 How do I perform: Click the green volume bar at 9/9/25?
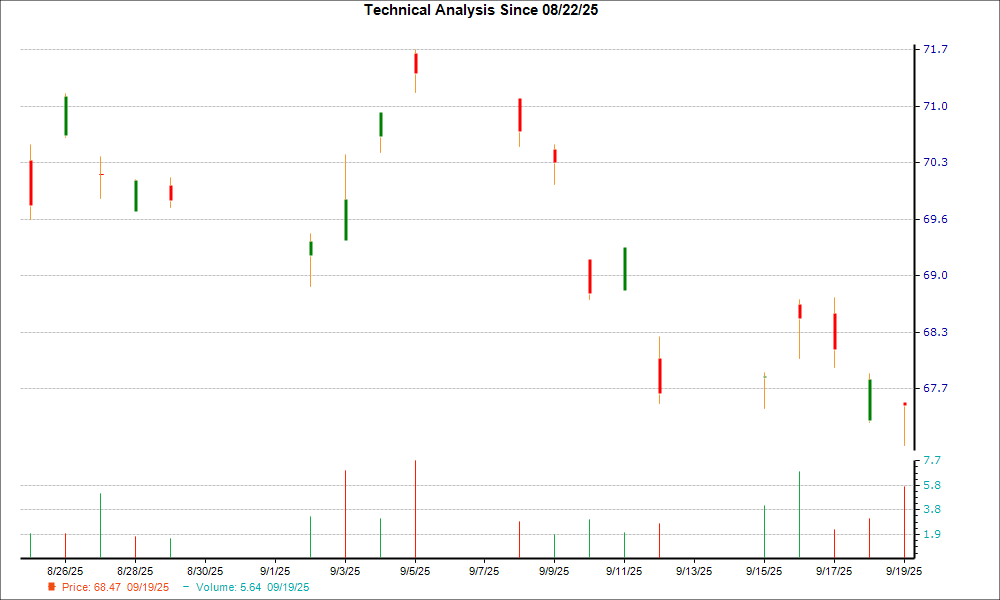[x=554, y=546]
